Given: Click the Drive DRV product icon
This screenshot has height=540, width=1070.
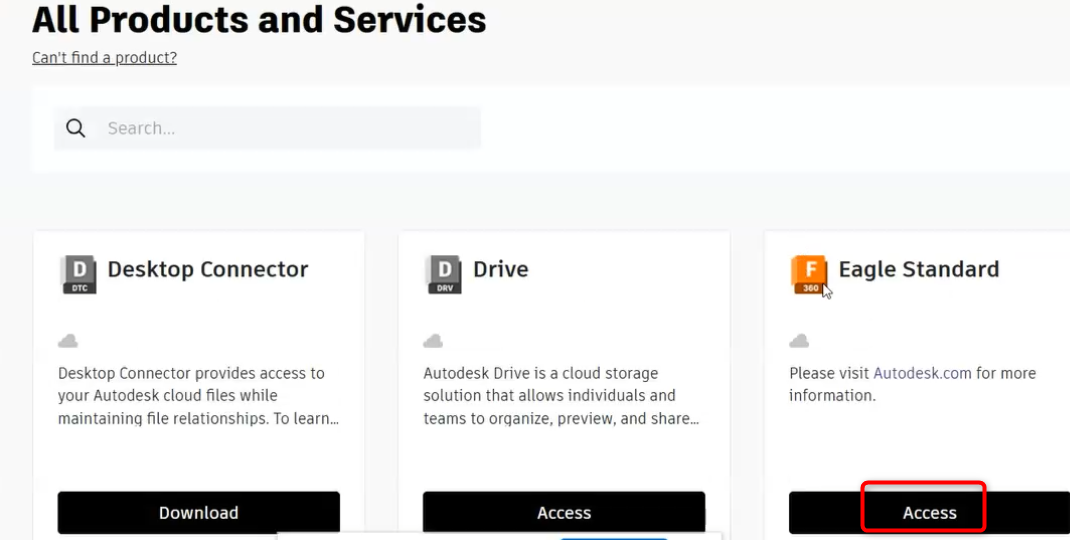Looking at the screenshot, I should (x=444, y=274).
